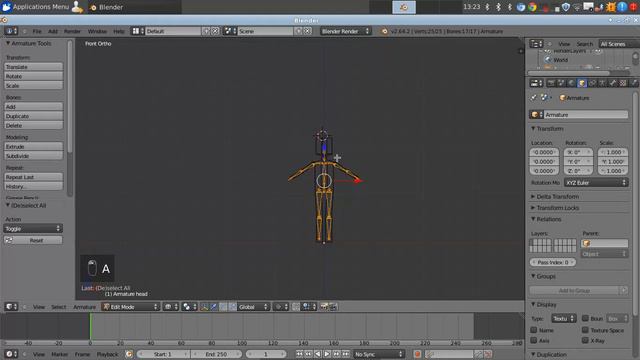Click the info editor type icon in top bar
Image resolution: width=640 pixels, height=360 pixels.
click(x=11, y=31)
